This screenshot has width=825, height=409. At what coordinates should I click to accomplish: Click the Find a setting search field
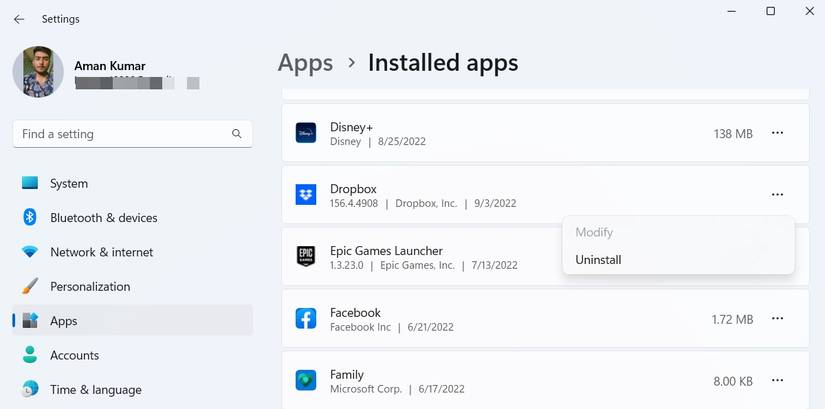pos(133,134)
